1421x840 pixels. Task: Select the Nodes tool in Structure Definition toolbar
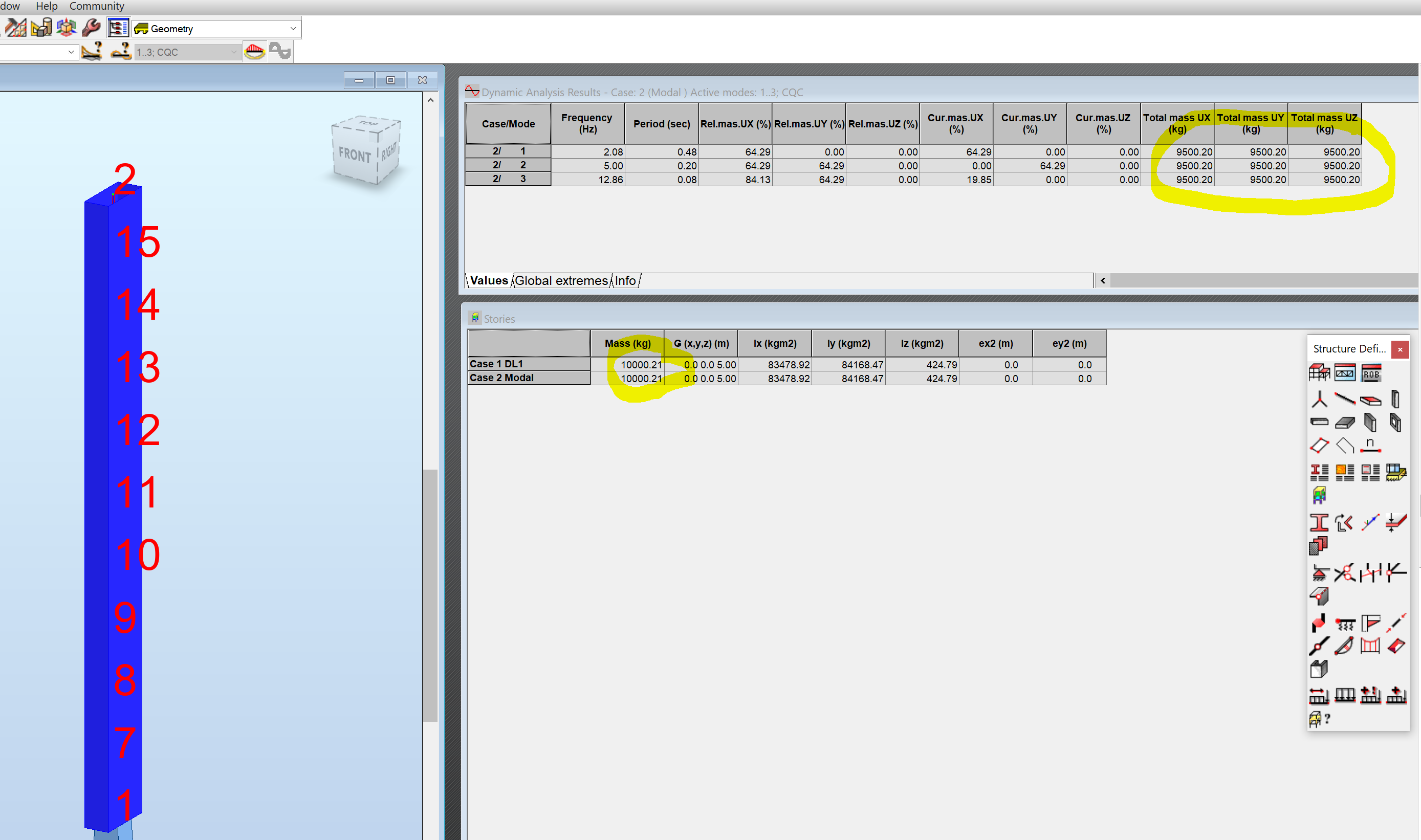click(x=1320, y=400)
